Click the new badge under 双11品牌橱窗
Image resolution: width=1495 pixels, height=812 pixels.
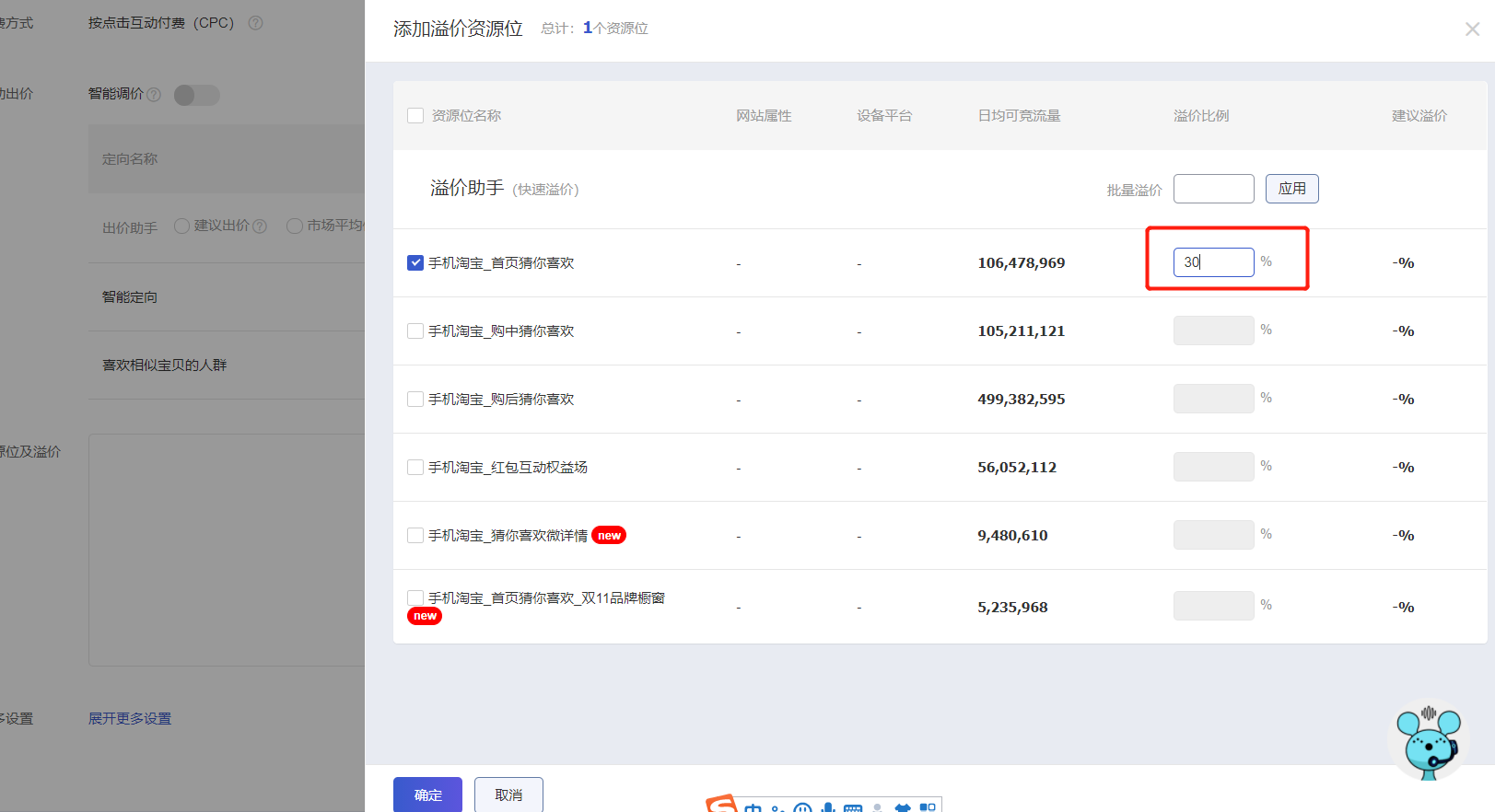point(425,616)
